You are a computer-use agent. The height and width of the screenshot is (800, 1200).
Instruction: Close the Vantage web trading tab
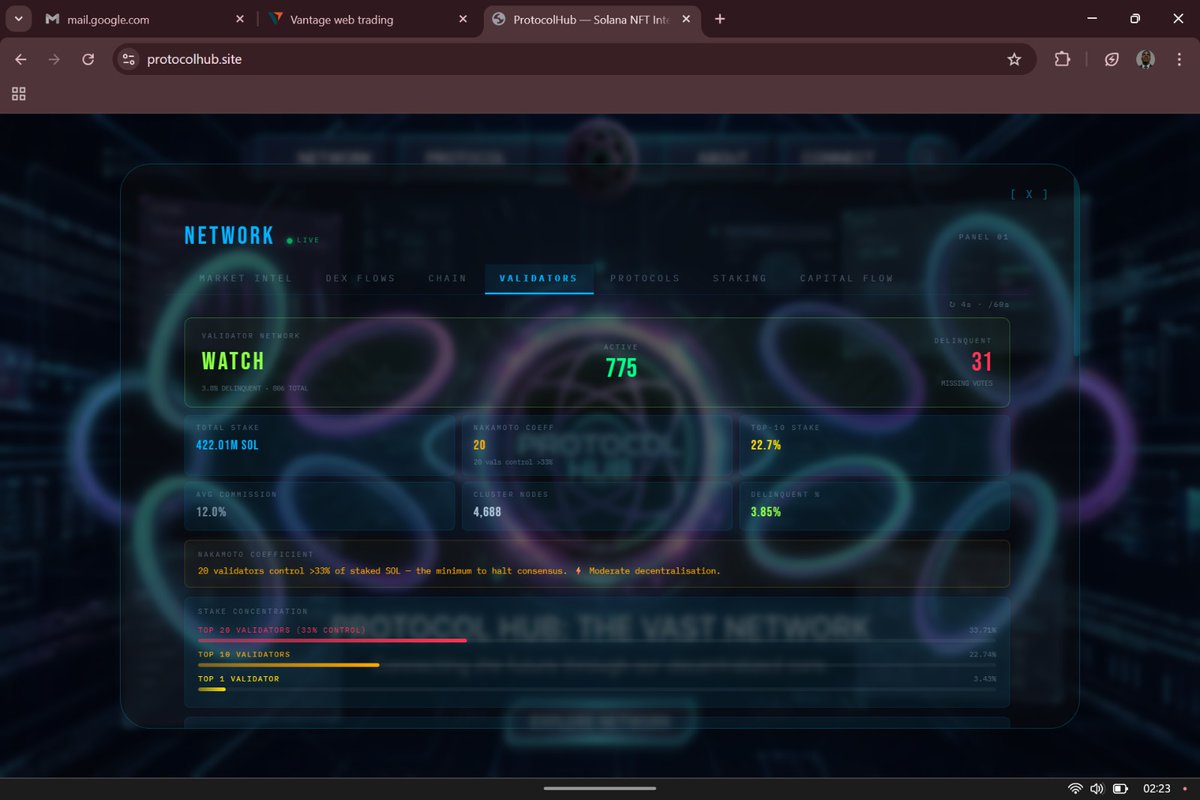(462, 19)
